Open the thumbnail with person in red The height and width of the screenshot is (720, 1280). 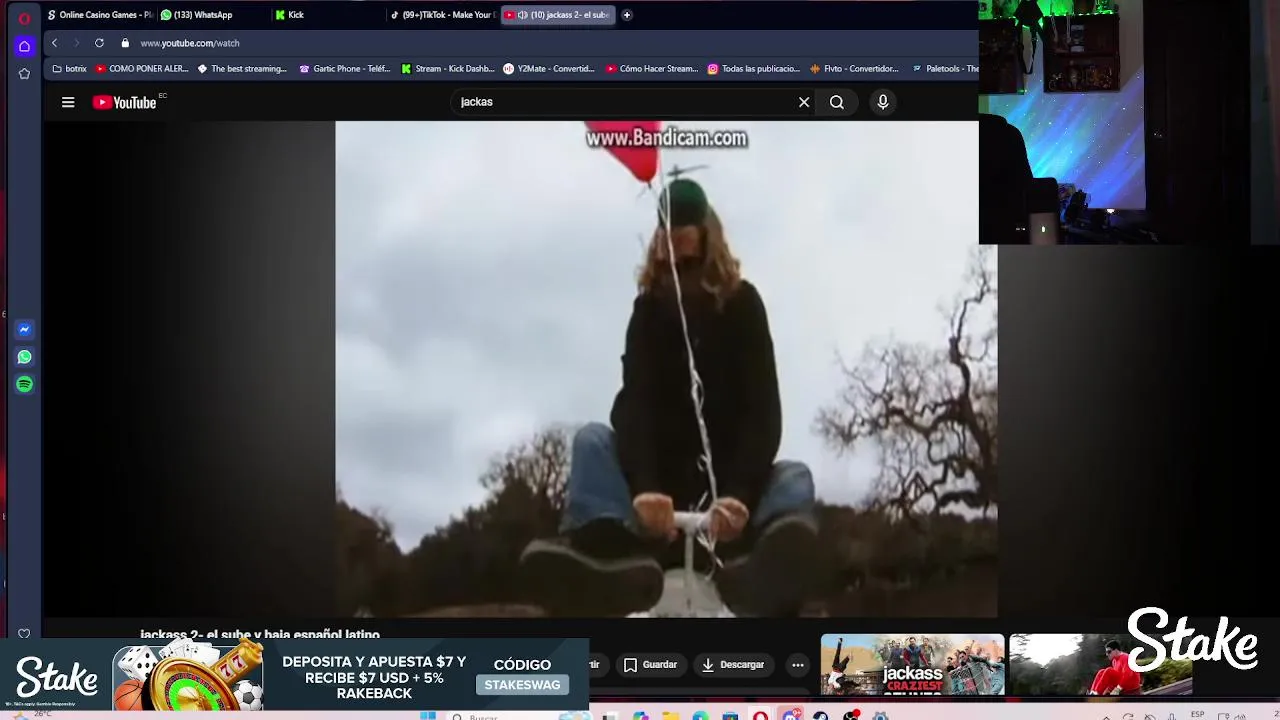(x=1100, y=664)
